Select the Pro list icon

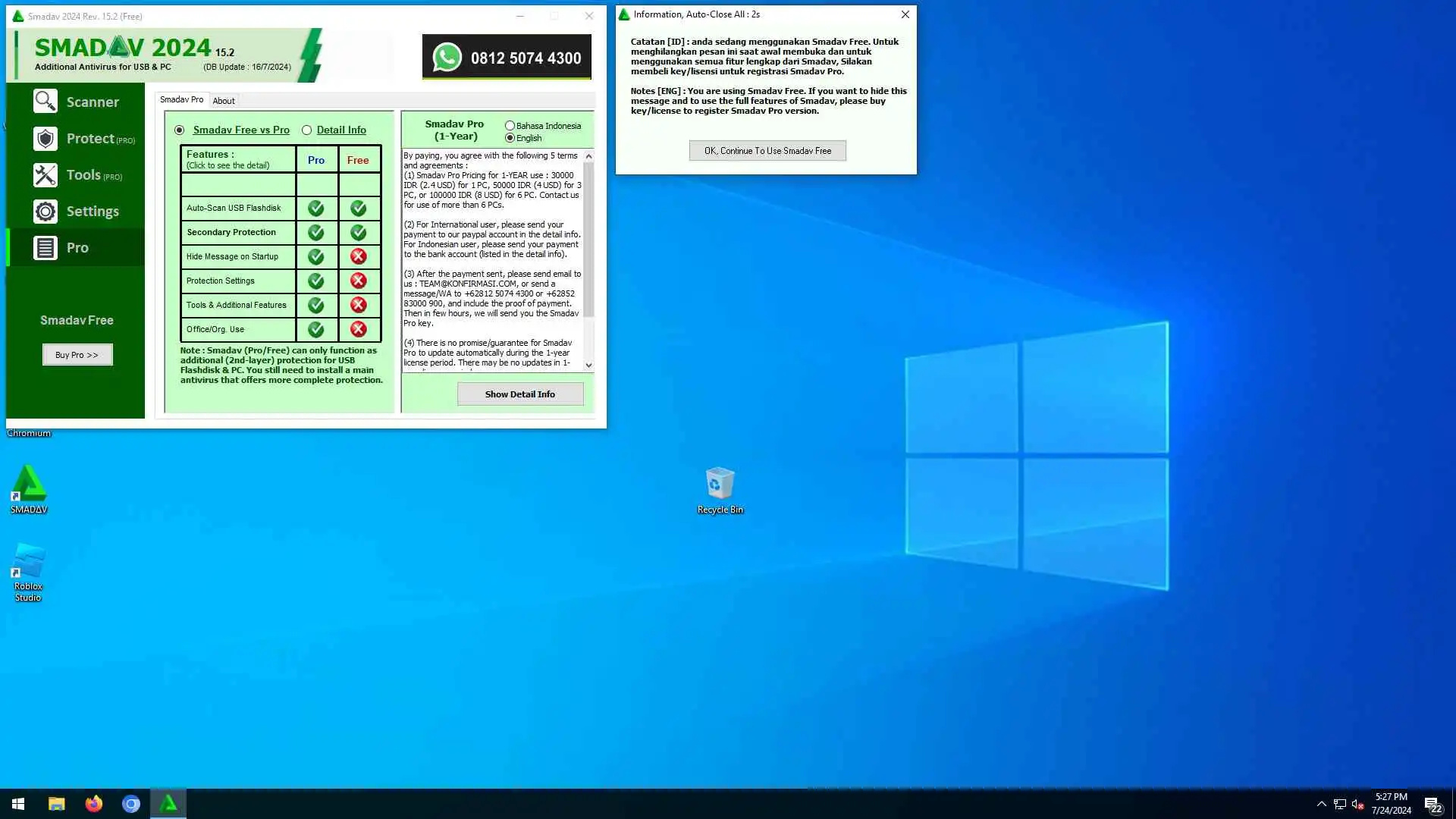[45, 248]
